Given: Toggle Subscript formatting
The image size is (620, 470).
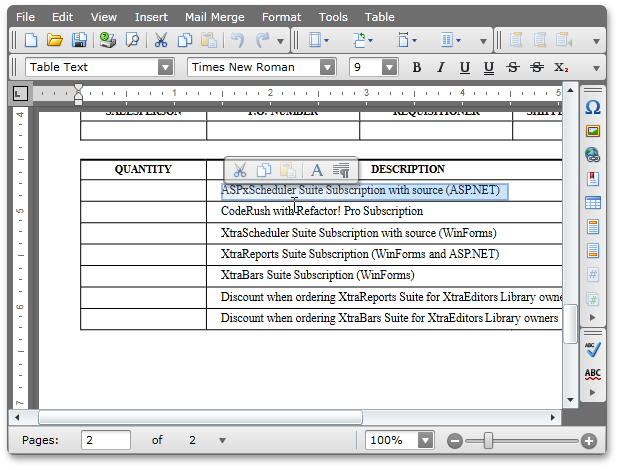Looking at the screenshot, I should click(561, 68).
